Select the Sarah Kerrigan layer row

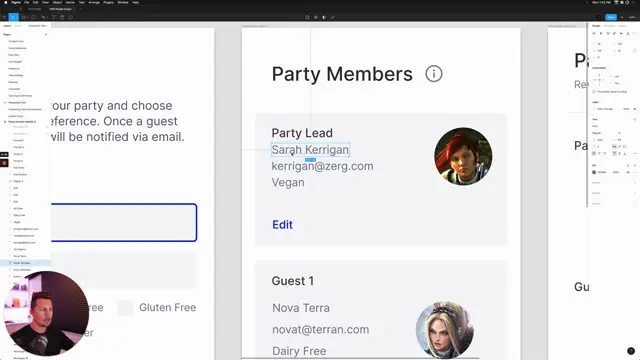tap(25, 263)
